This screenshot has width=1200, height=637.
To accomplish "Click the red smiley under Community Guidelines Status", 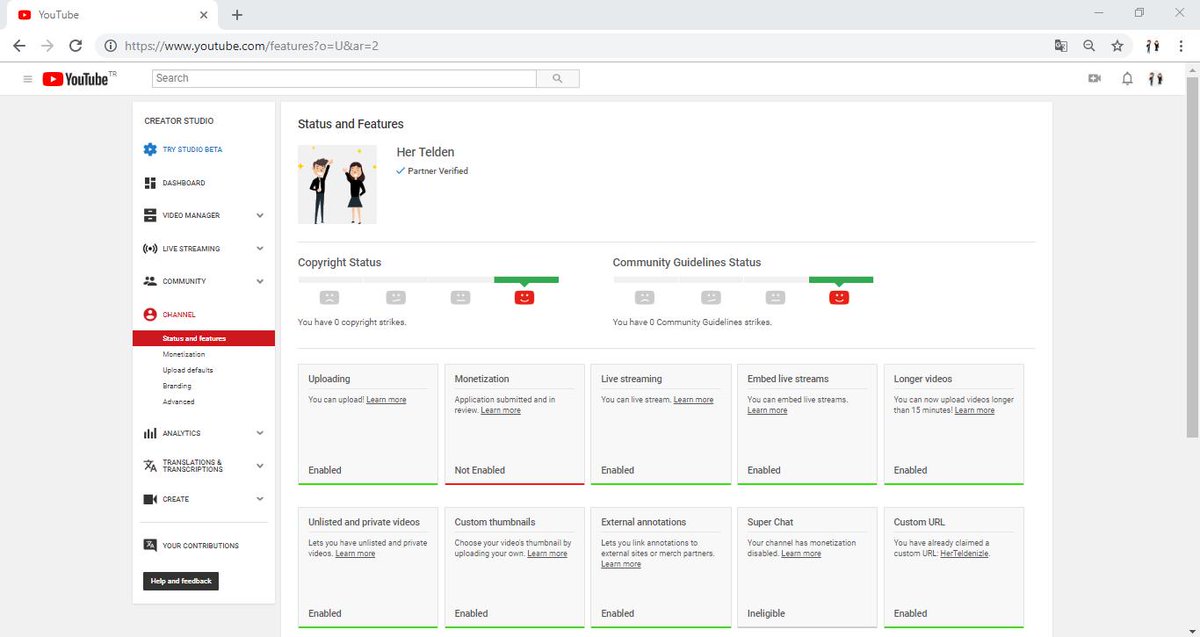I will 839,297.
